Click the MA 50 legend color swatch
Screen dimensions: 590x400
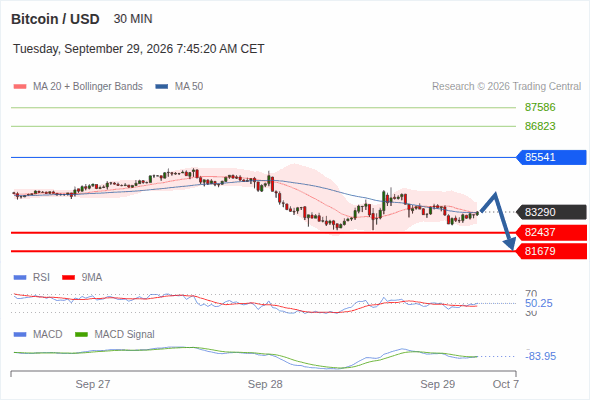162,87
